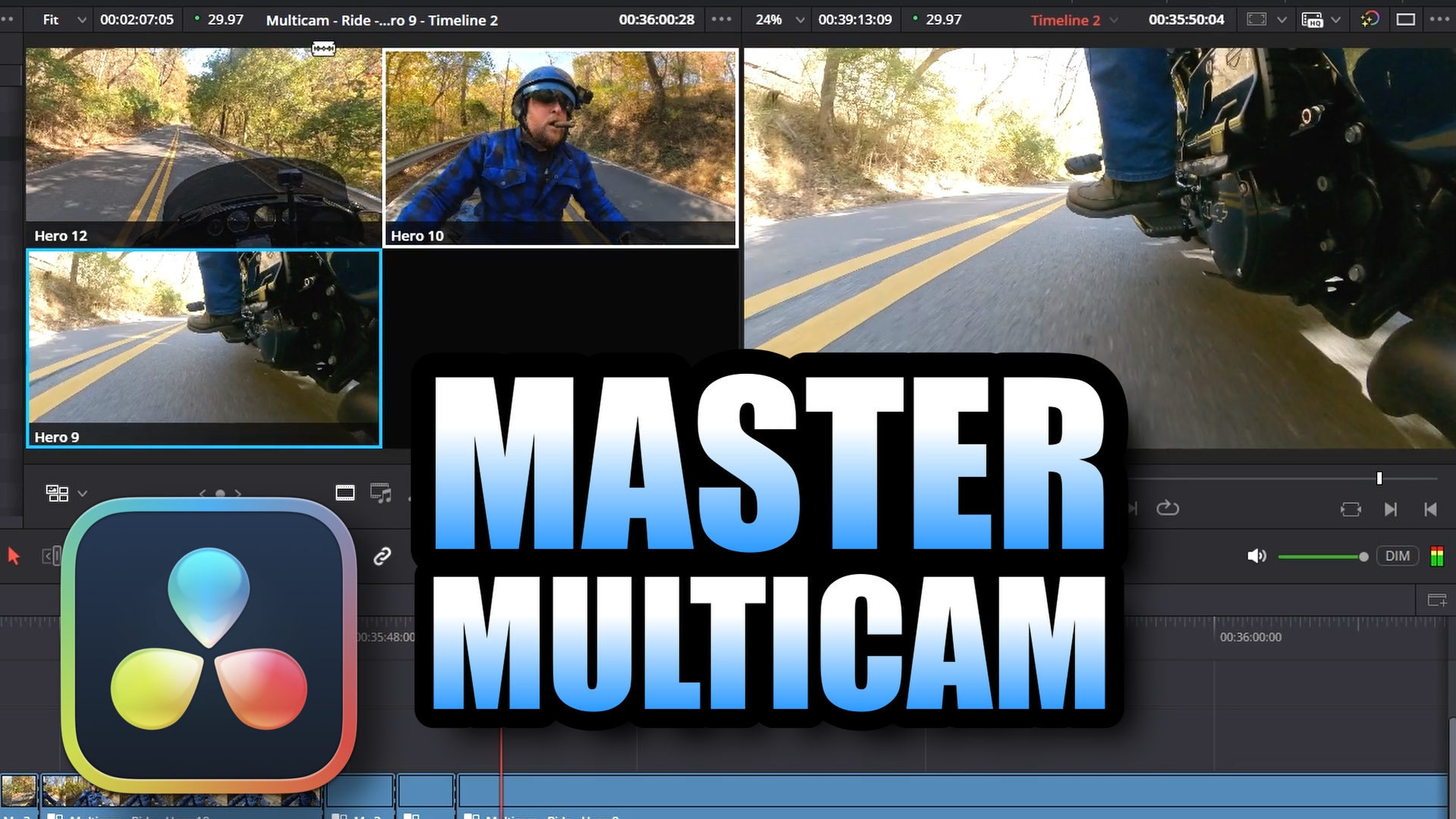Go to next edit button
The height and width of the screenshot is (819, 1456).
click(x=1390, y=510)
